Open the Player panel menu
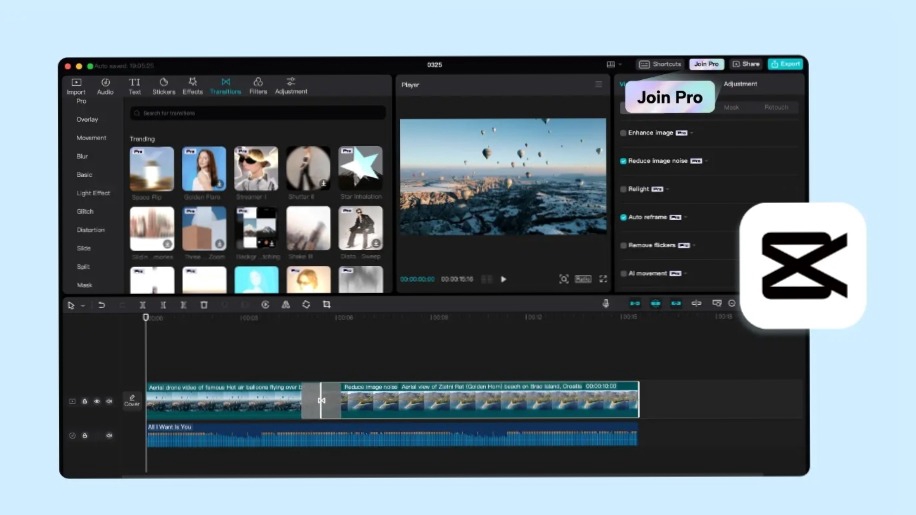The image size is (916, 515). [599, 85]
